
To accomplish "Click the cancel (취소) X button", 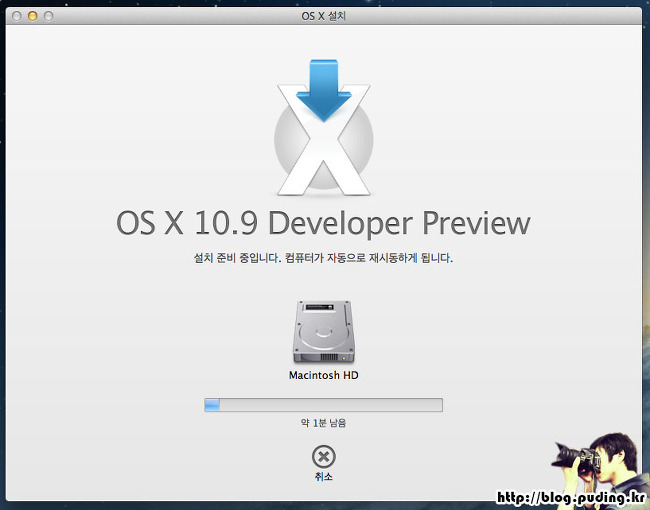I will pos(324,457).
